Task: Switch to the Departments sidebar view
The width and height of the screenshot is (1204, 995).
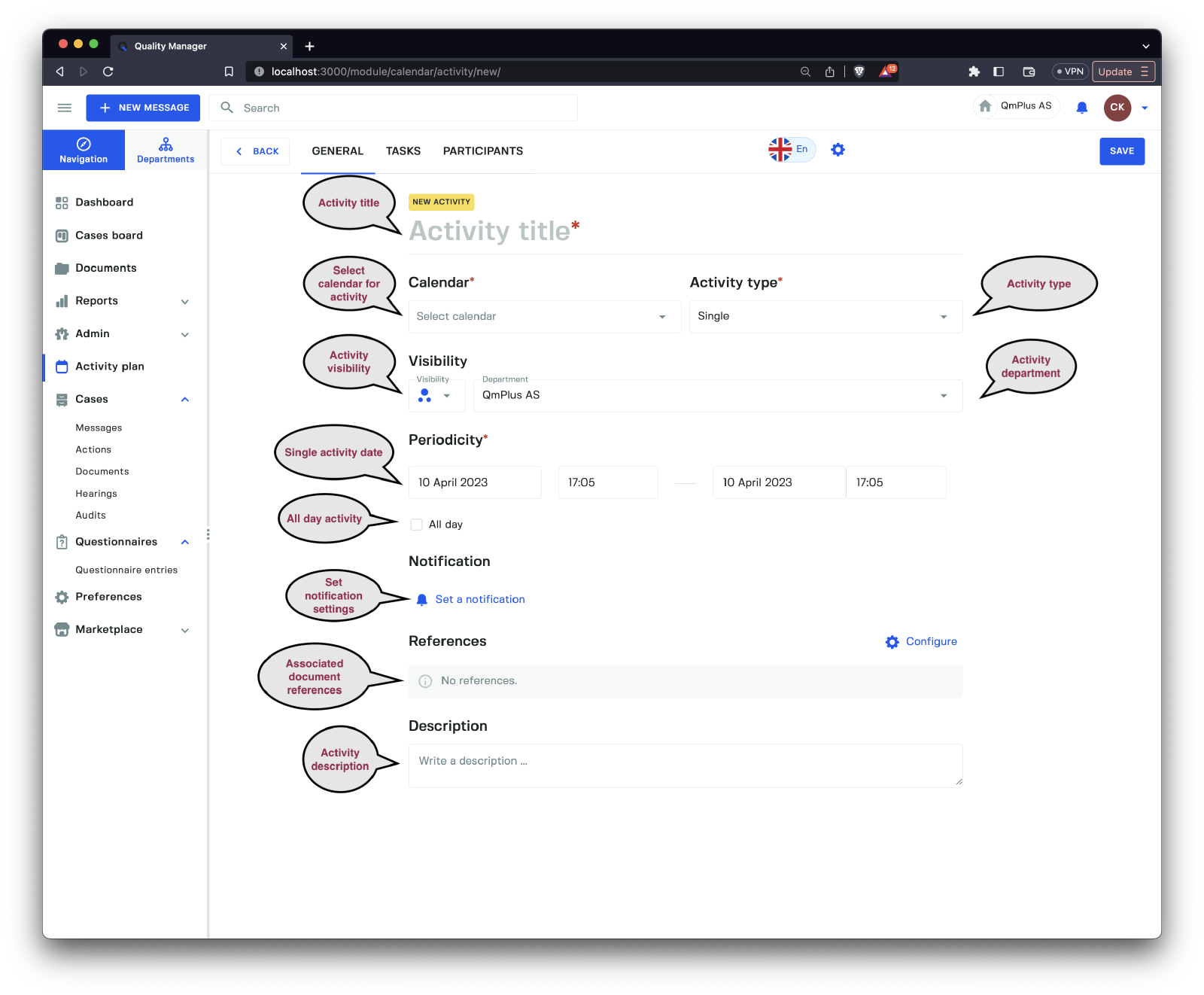Action: point(166,150)
